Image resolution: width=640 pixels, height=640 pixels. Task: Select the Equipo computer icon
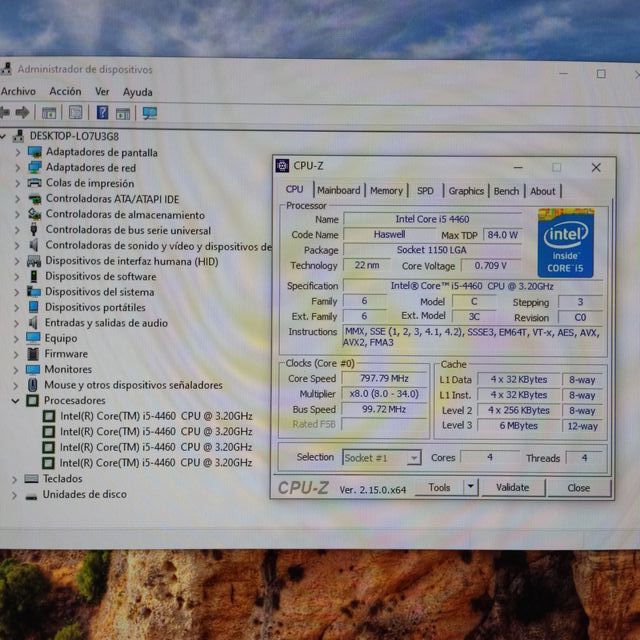33,338
